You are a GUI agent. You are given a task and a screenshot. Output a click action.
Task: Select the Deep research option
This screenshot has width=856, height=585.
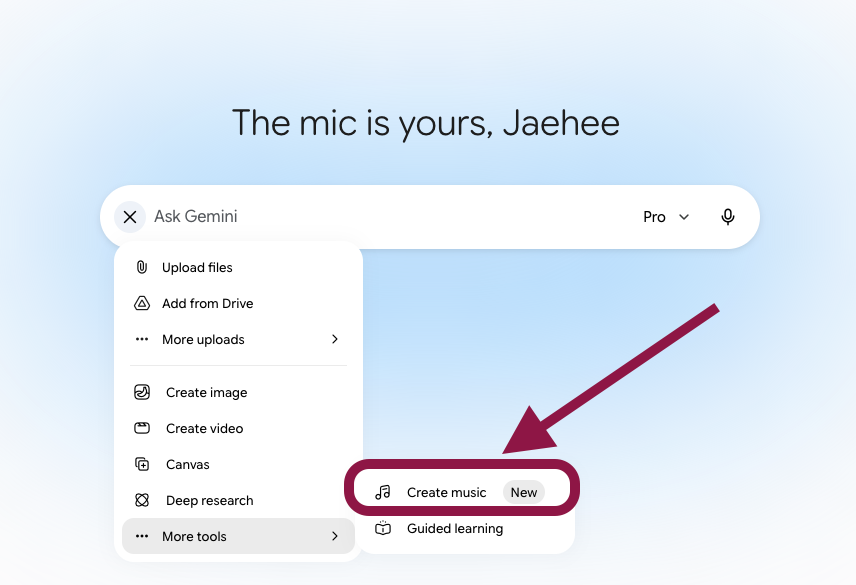coord(238,500)
